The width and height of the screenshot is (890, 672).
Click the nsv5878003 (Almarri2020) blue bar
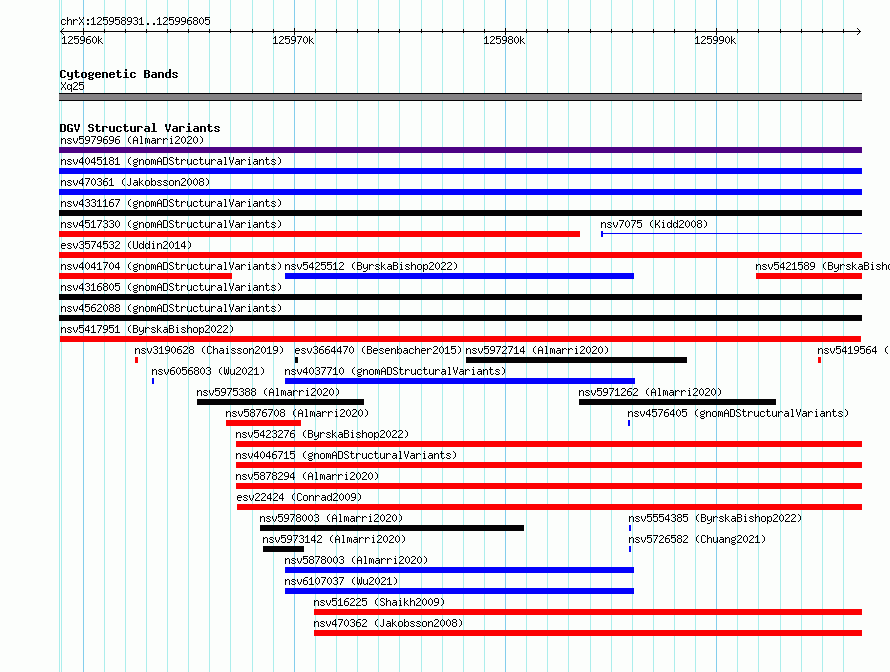pyautogui.click(x=459, y=570)
